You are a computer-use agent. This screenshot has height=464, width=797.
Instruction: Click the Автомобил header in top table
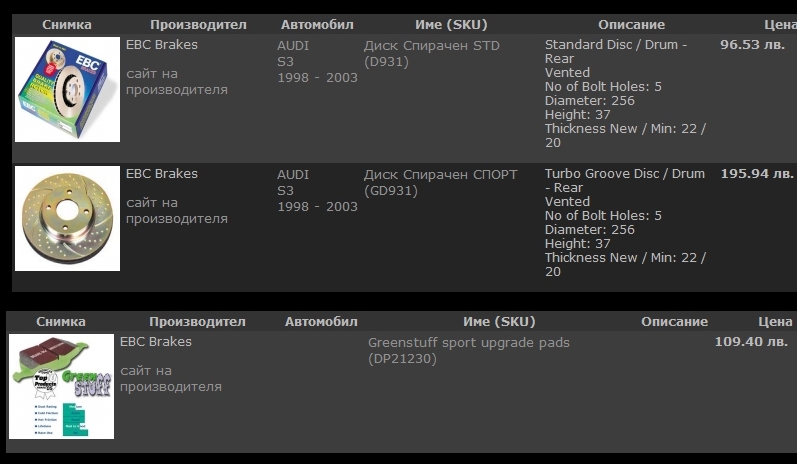[x=317, y=24]
